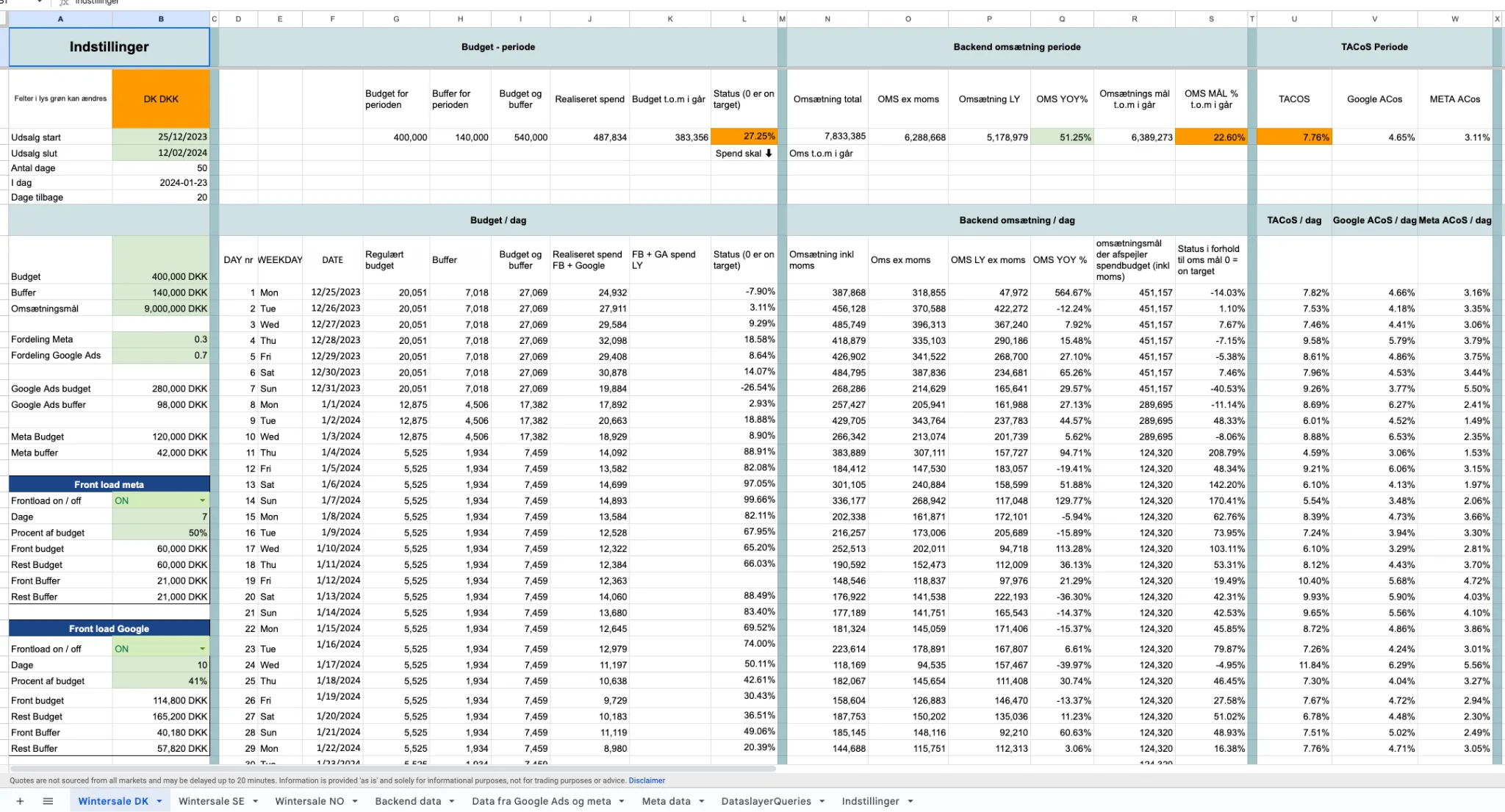Switch to Wintersale SE sheet tab
1505x812 pixels.
pos(212,801)
